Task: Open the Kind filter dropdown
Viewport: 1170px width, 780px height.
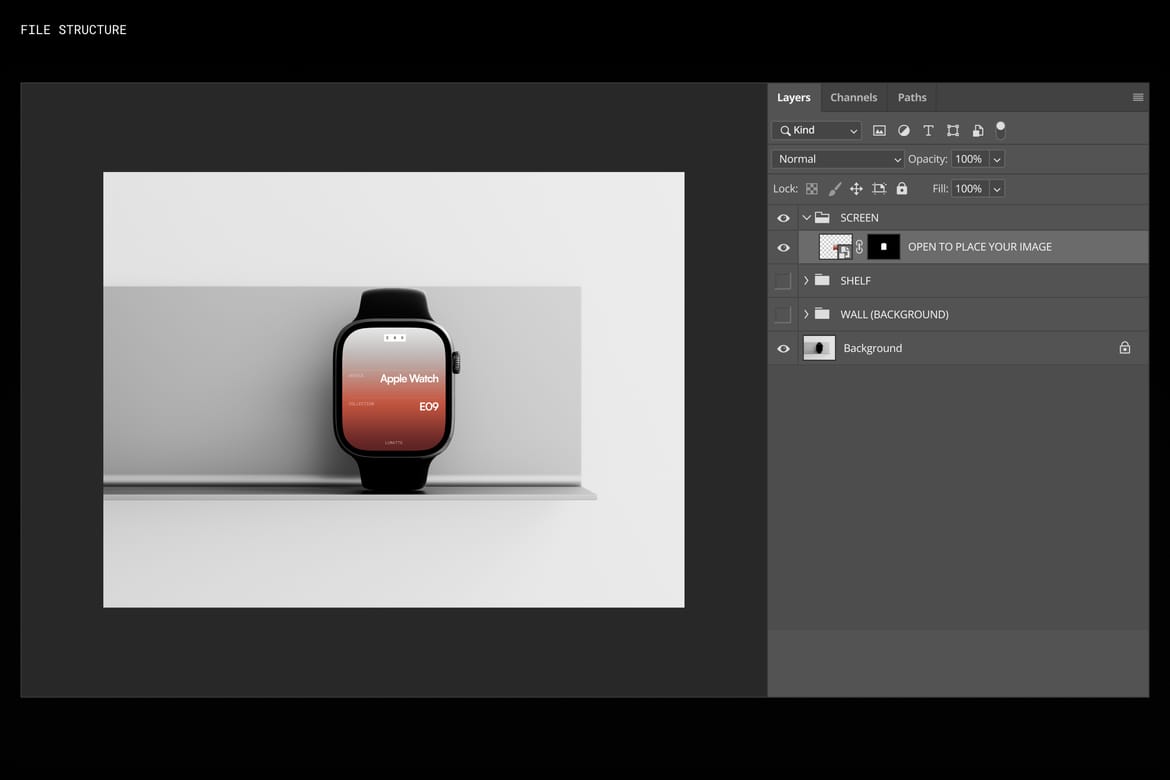Action: click(817, 131)
